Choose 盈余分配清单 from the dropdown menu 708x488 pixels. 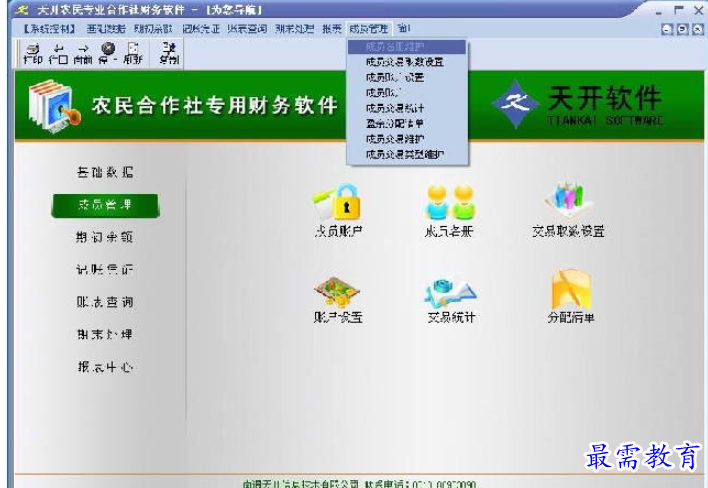(407, 123)
